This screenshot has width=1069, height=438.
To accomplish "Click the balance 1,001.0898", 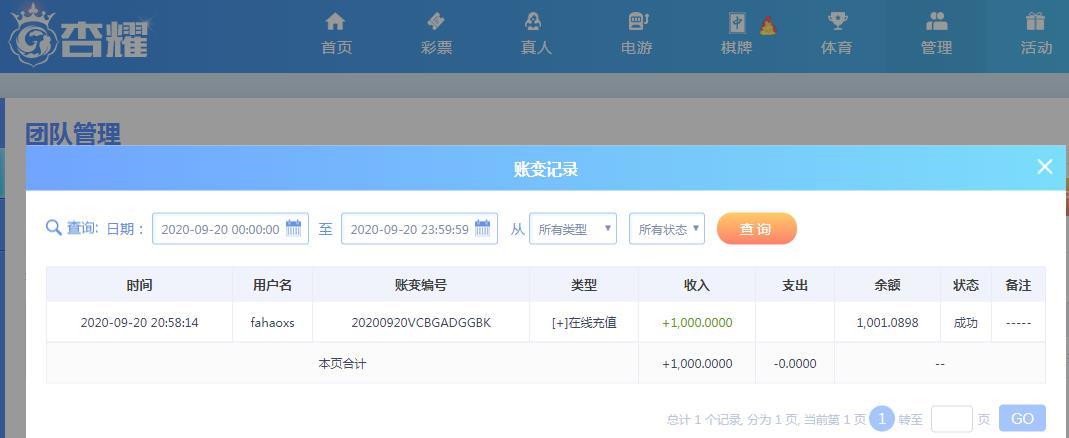I will 888,323.
